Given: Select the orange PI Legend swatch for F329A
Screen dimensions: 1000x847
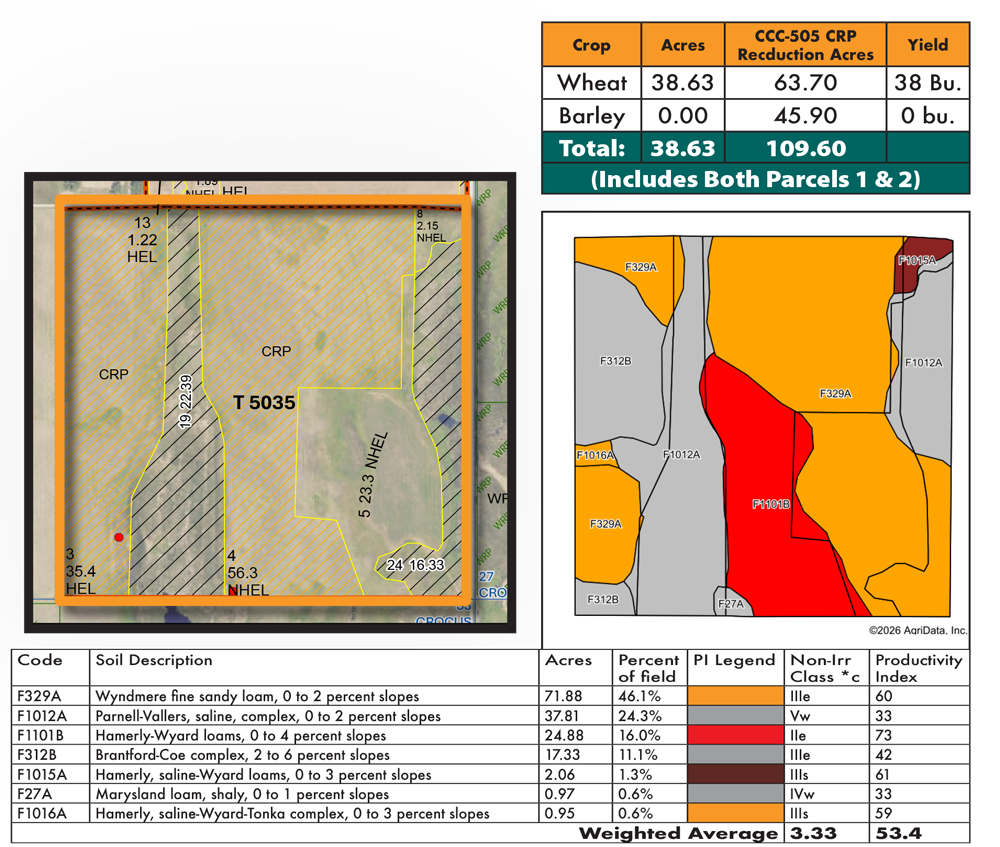Looking at the screenshot, I should coord(733,695).
